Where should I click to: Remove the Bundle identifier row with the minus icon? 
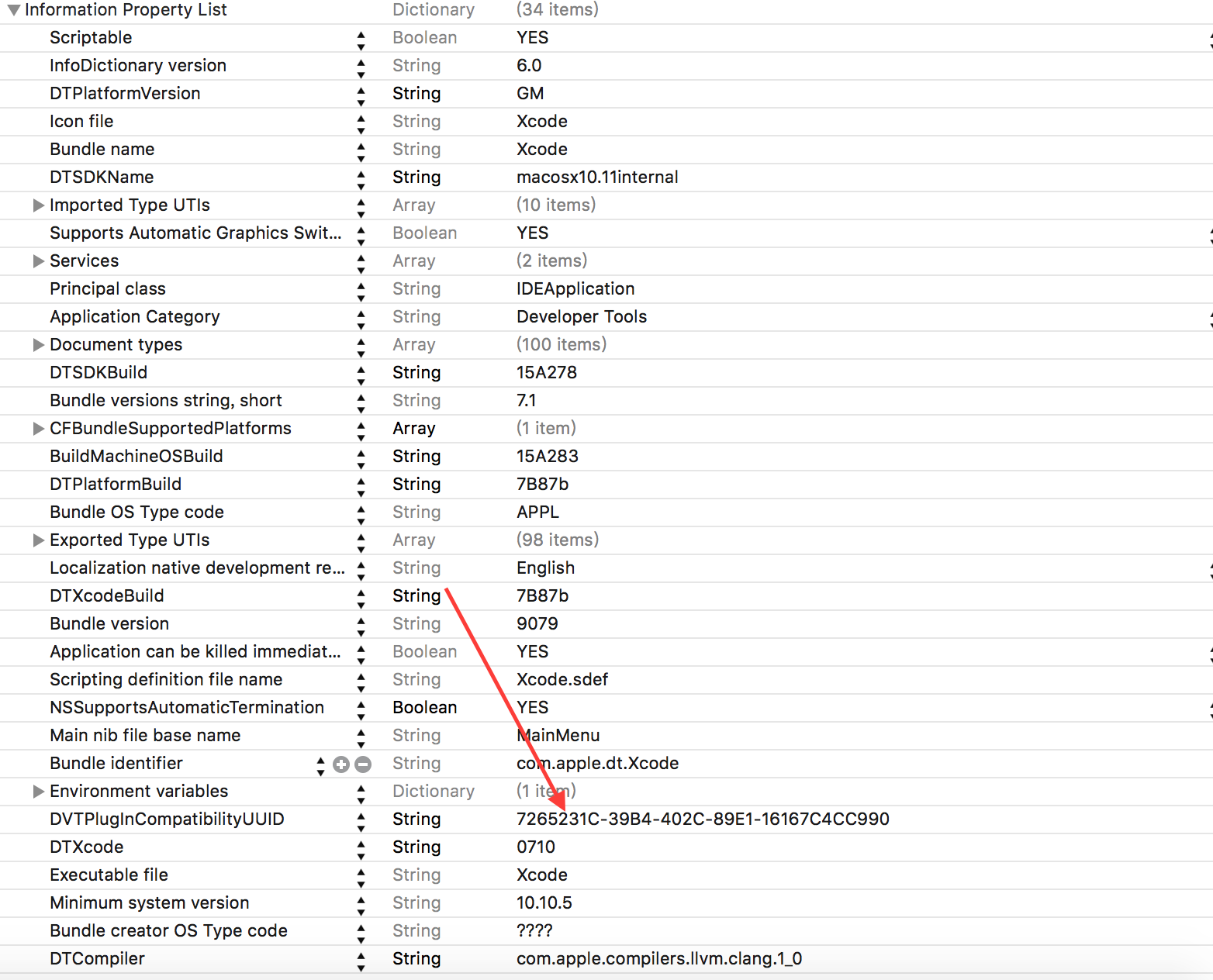click(363, 764)
